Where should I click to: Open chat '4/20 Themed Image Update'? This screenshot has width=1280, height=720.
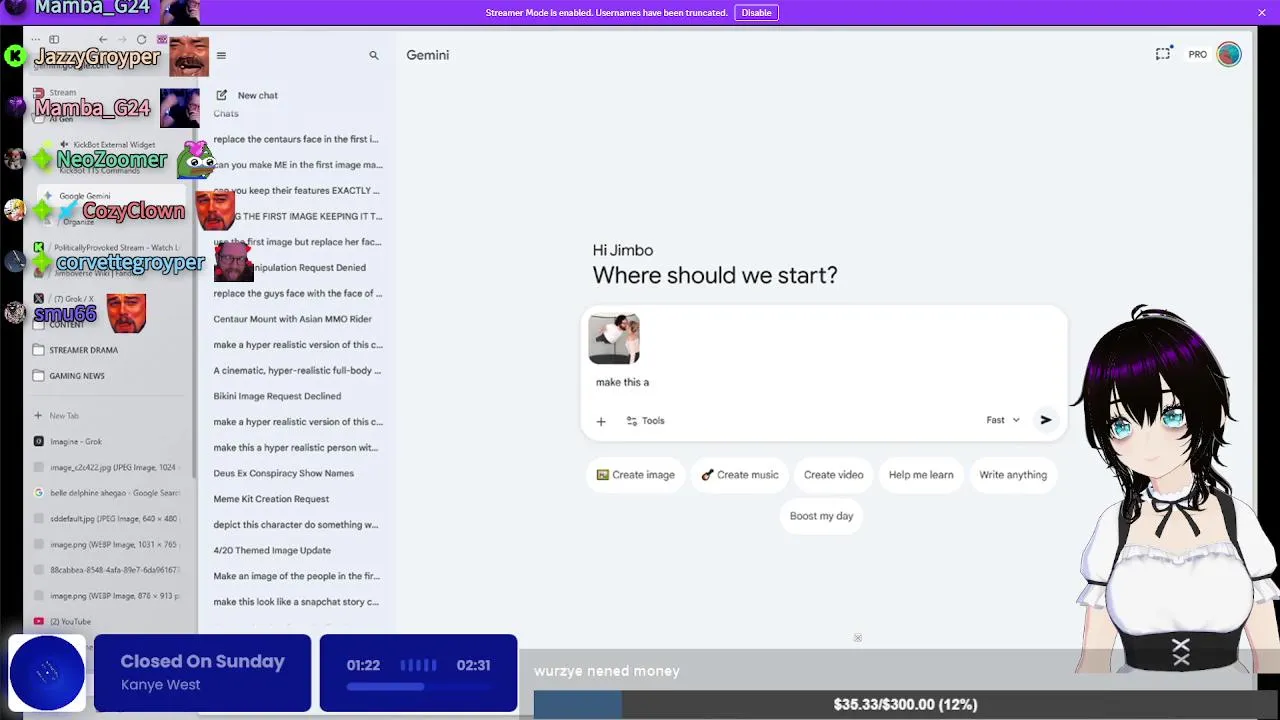point(272,550)
